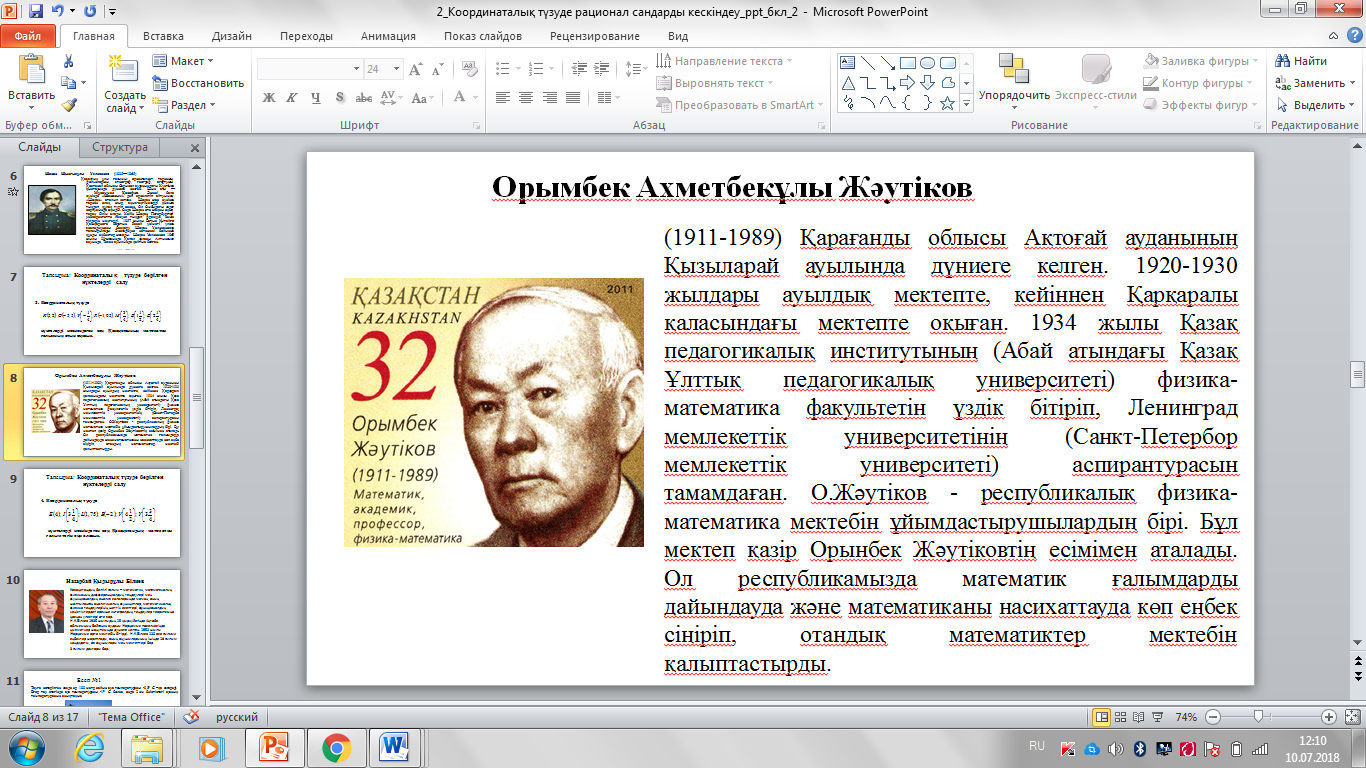Screen dimensions: 1366x768
Task: Click the right arrow shape in gallery
Action: [x=908, y=82]
